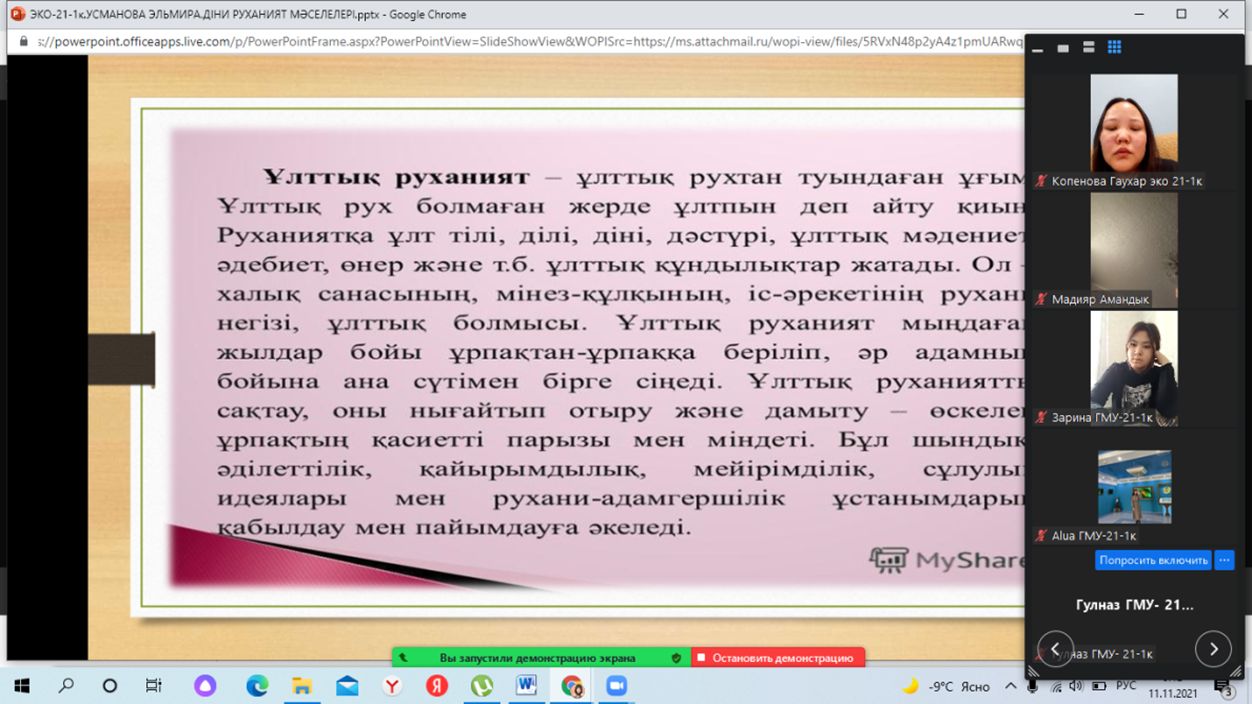Switch Zoom panel to two-row strip view
This screenshot has height=704, width=1252.
(1088, 47)
